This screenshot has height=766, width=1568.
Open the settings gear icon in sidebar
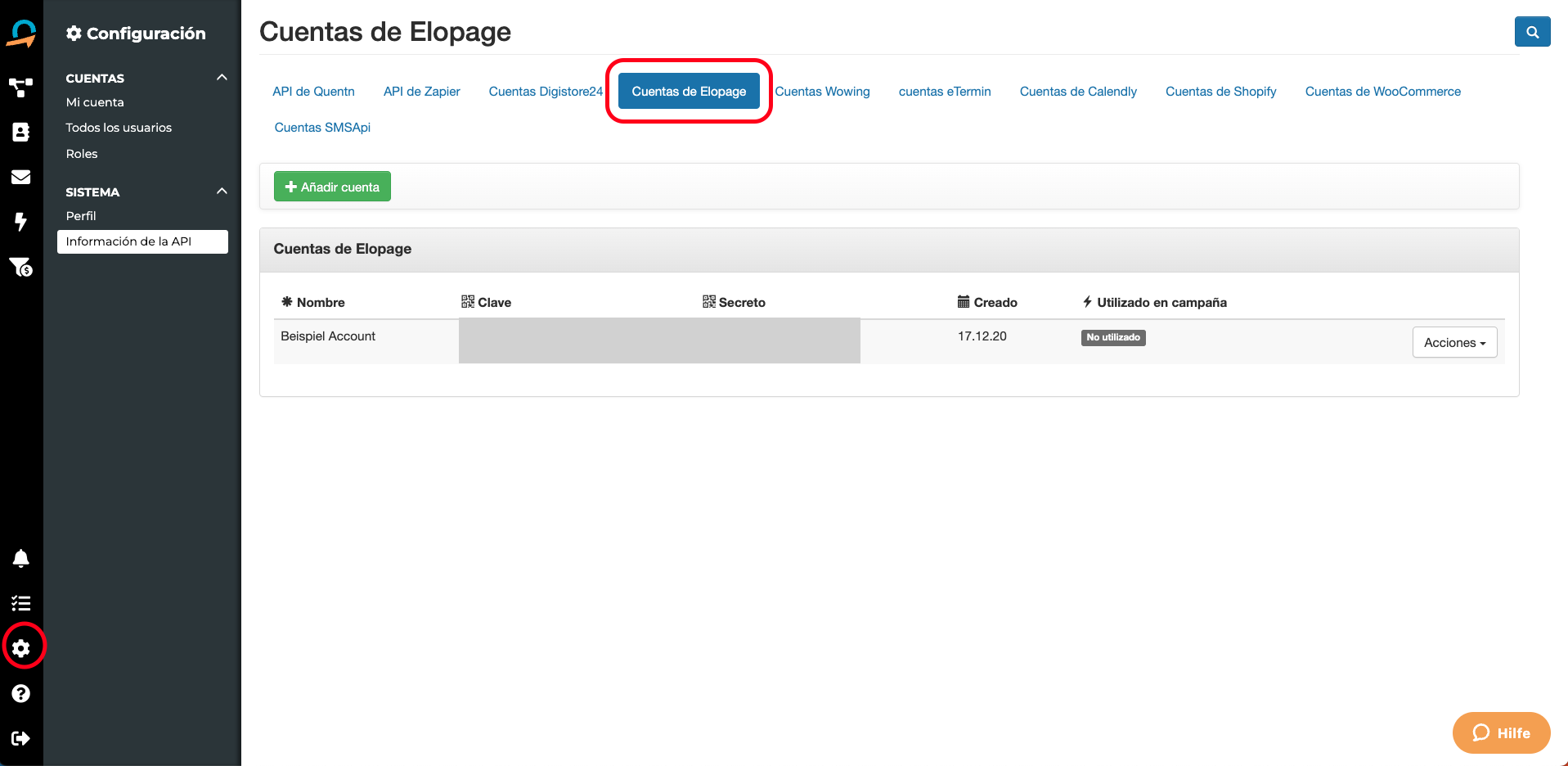(21, 648)
